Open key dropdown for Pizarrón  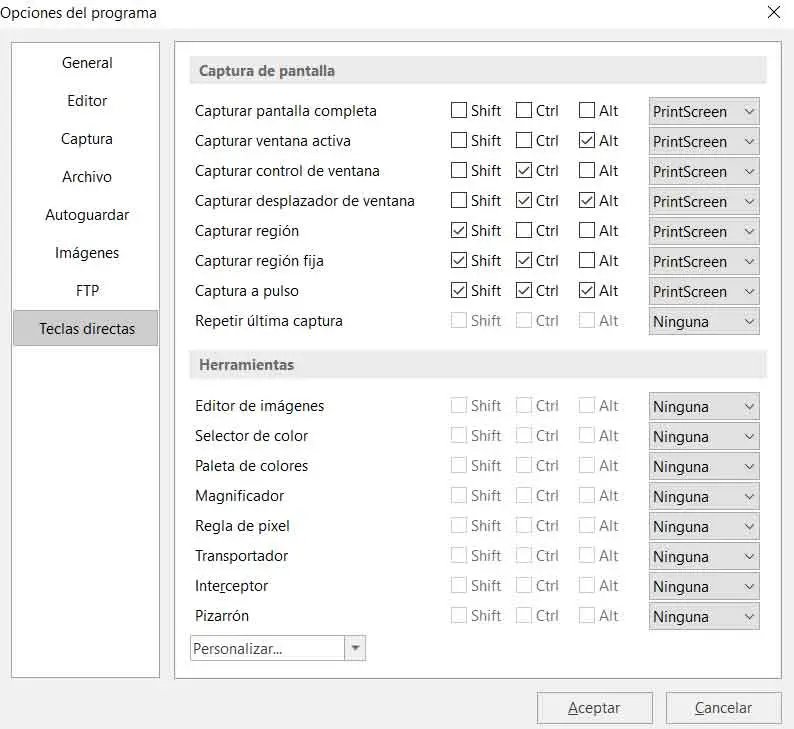pos(704,617)
